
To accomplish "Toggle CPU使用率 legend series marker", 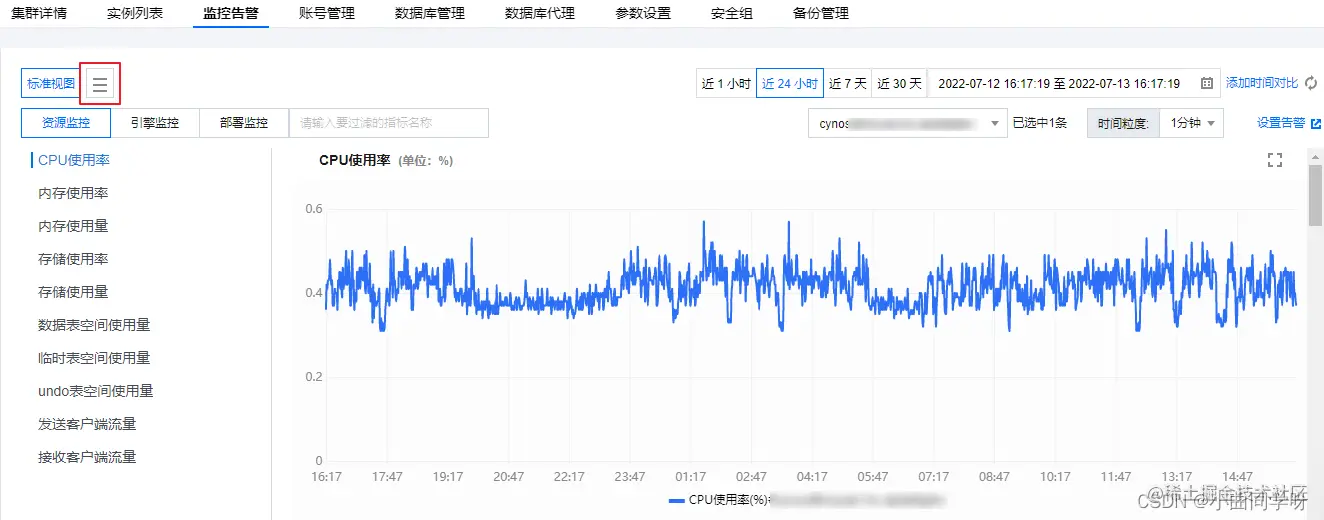I will 676,499.
